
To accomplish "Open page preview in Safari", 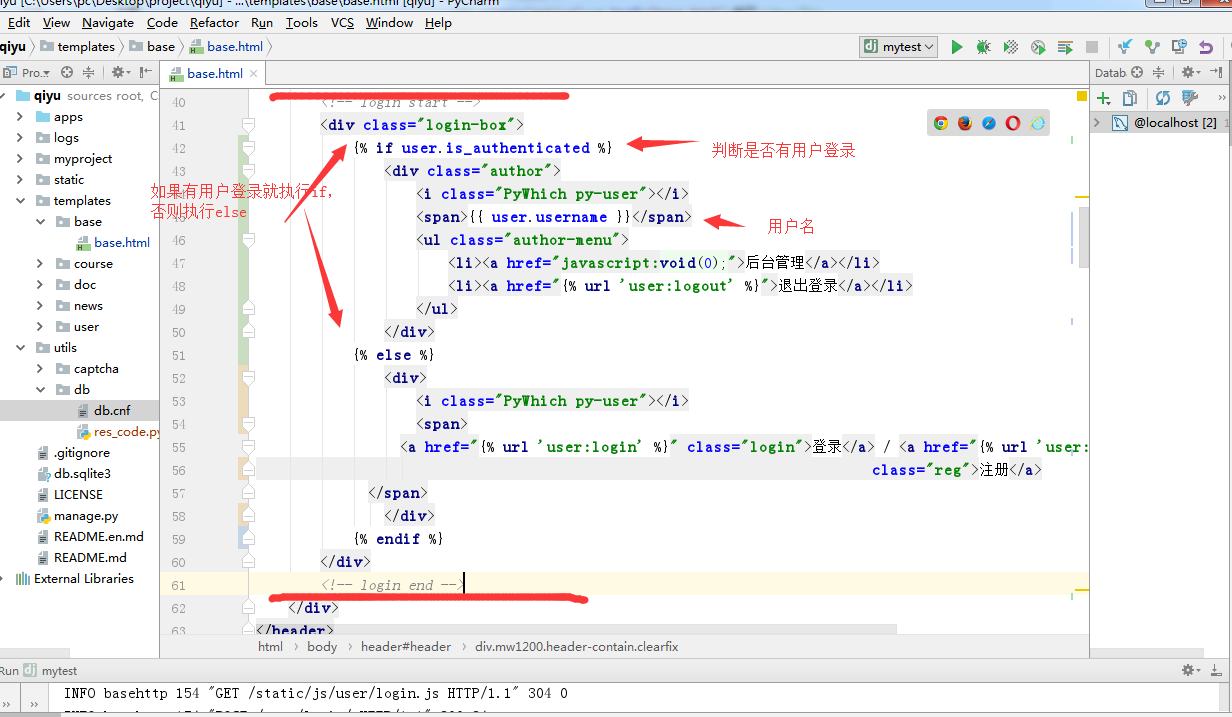I will point(989,123).
